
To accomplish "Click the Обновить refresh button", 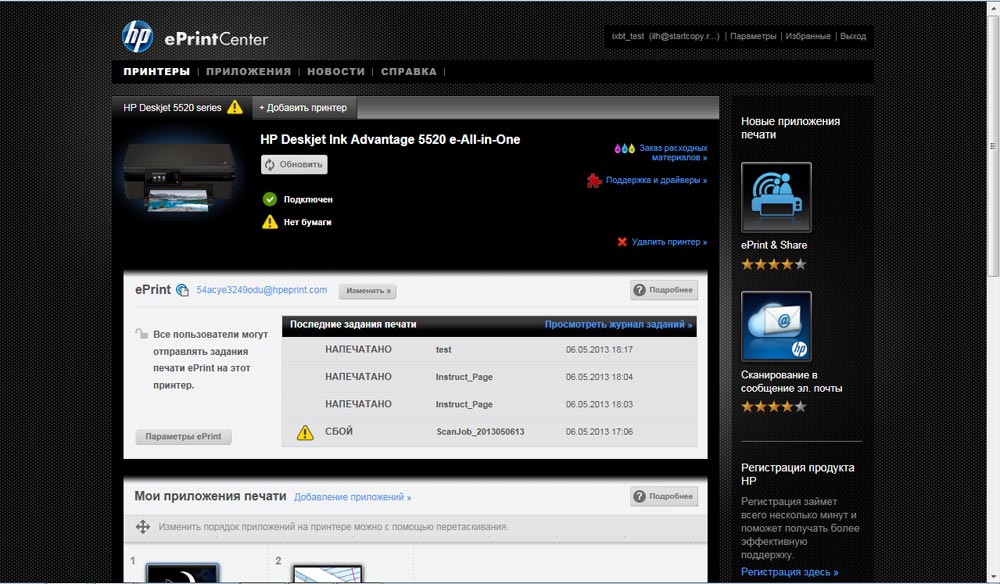I will click(294, 164).
